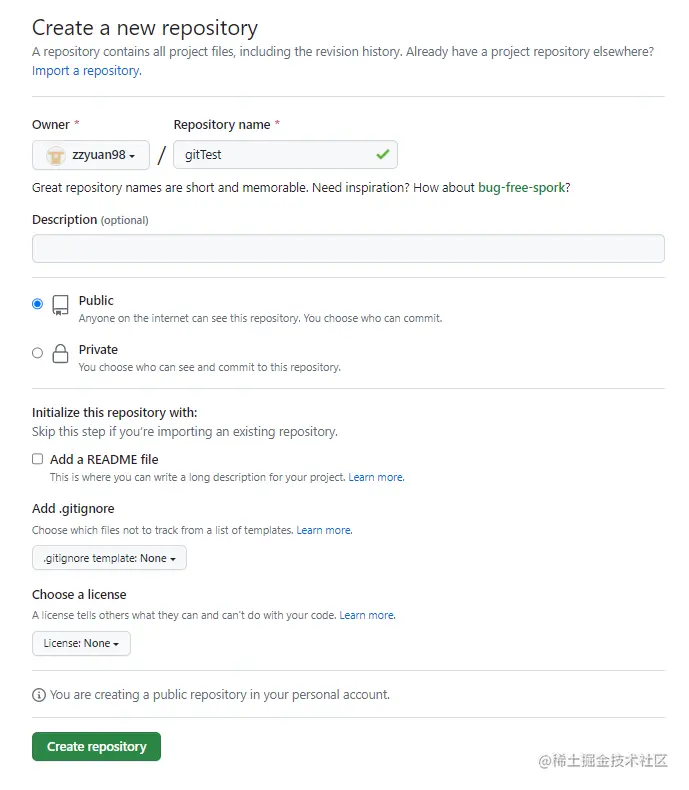The width and height of the screenshot is (689, 790).
Task: Select the Public radio button
Action: point(38,304)
